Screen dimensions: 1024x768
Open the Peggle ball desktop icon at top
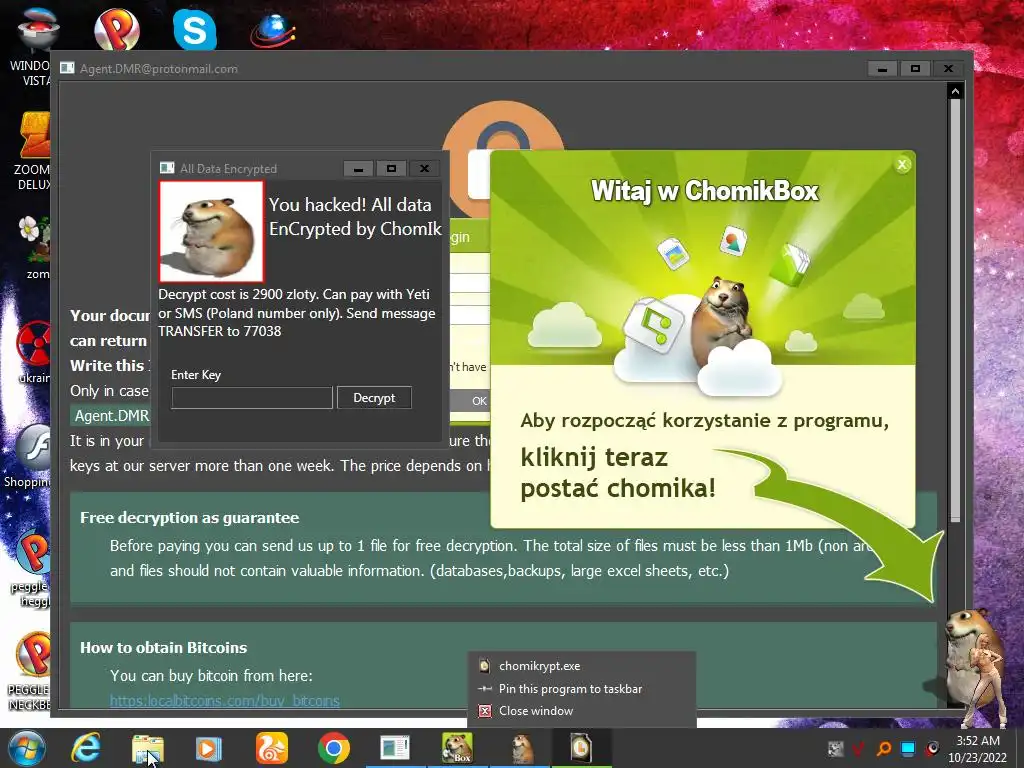117,29
